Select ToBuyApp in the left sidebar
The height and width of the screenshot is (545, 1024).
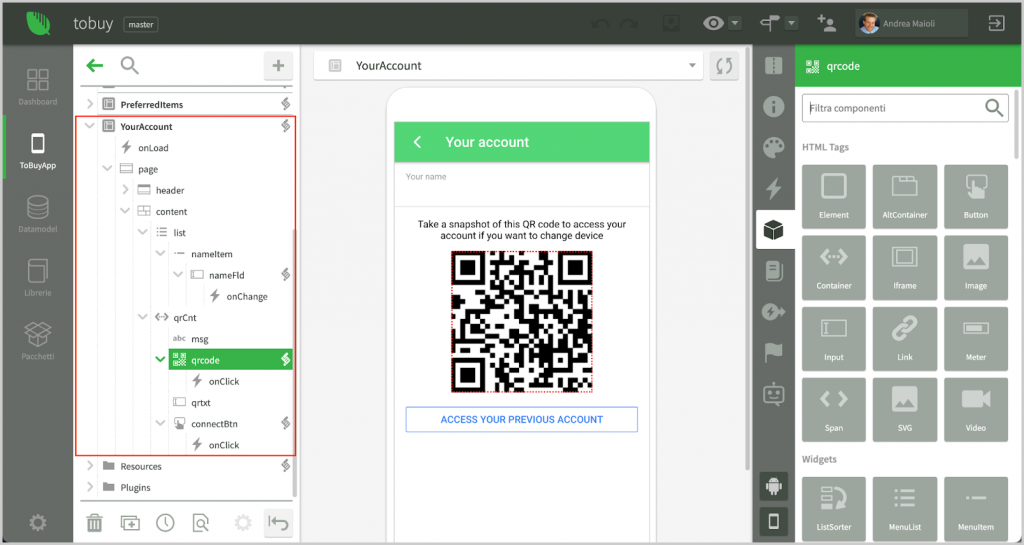tap(38, 151)
